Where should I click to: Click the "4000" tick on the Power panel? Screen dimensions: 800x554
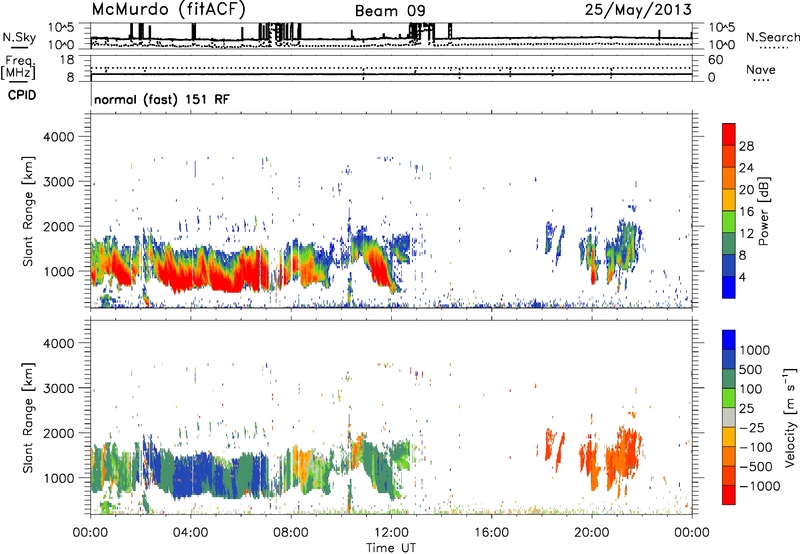point(59,137)
